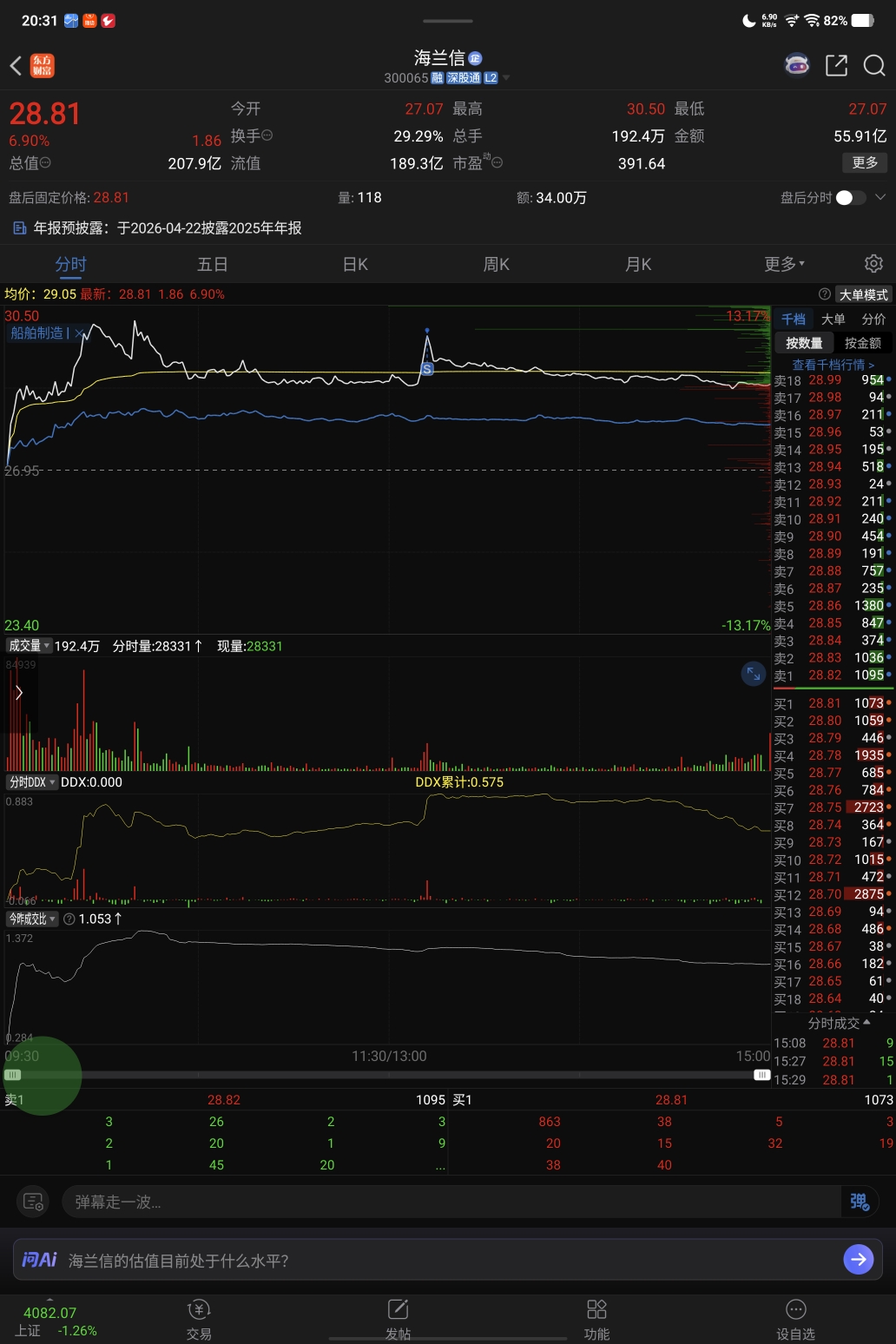Tap the 融 margin badge
This screenshot has width=896, height=1344.
[x=438, y=78]
